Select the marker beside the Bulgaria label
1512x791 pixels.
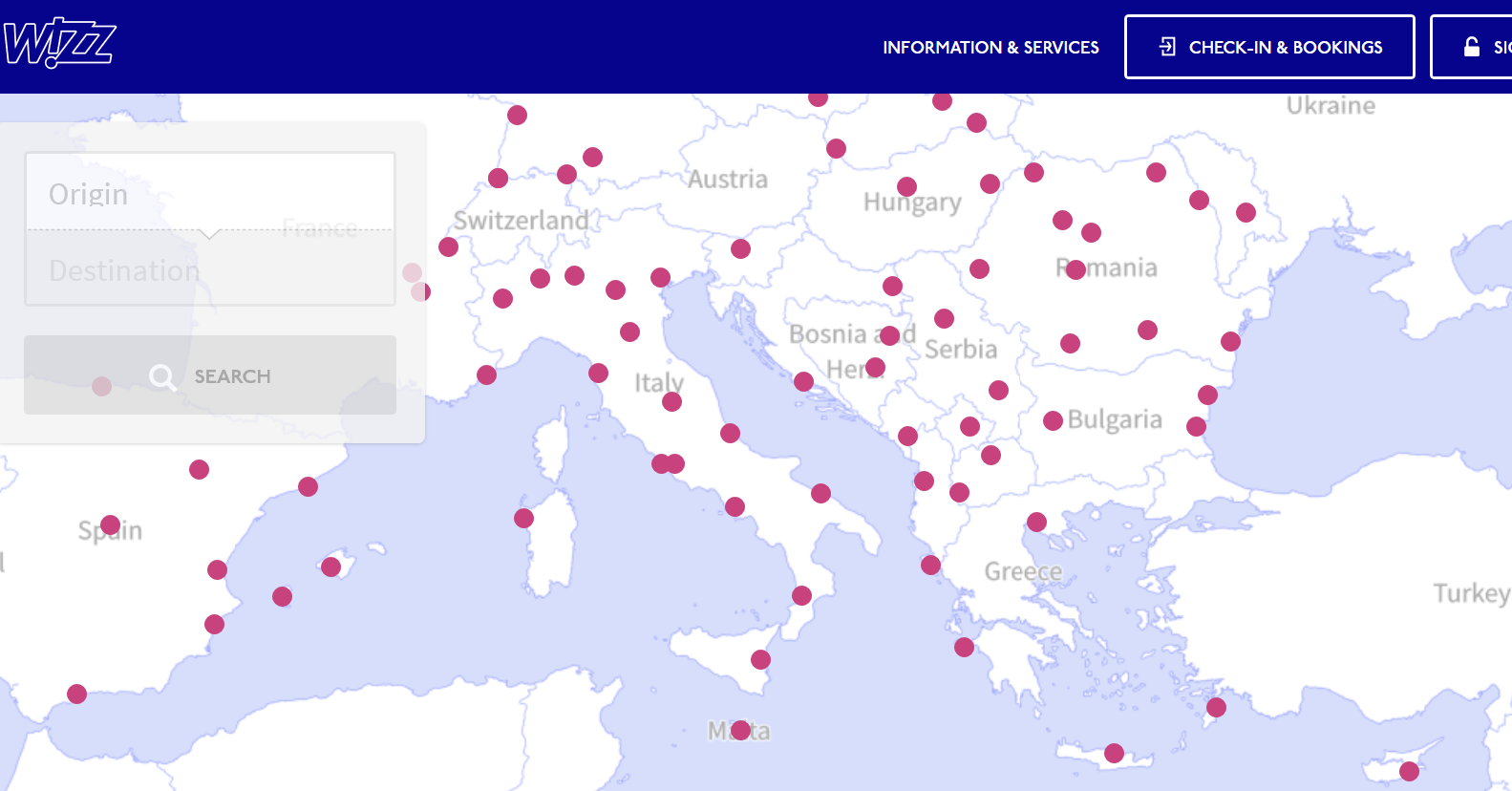[x=1053, y=420]
